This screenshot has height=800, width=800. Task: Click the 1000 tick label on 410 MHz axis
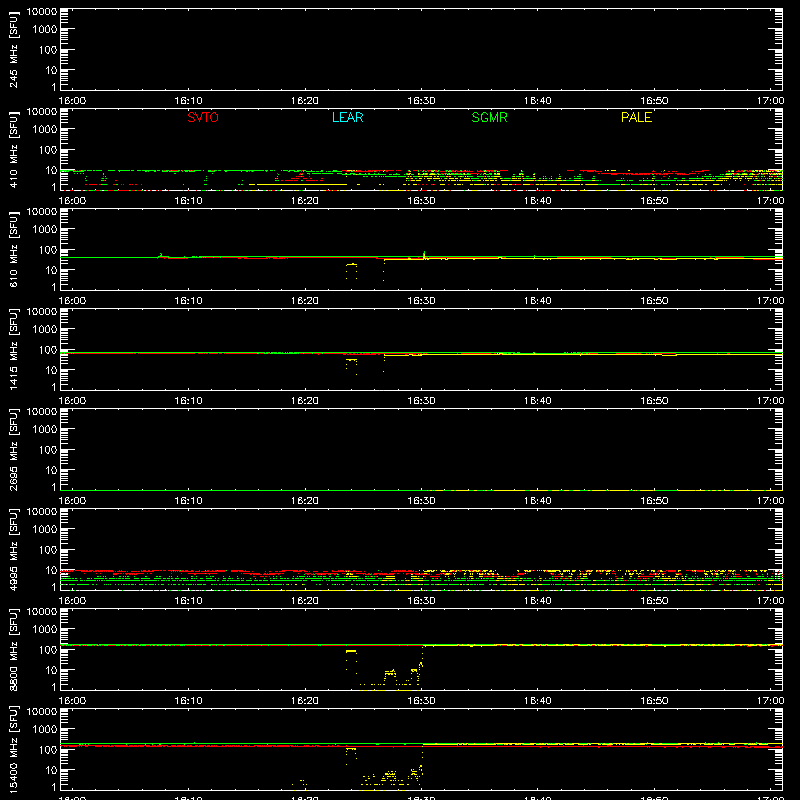(x=45, y=129)
